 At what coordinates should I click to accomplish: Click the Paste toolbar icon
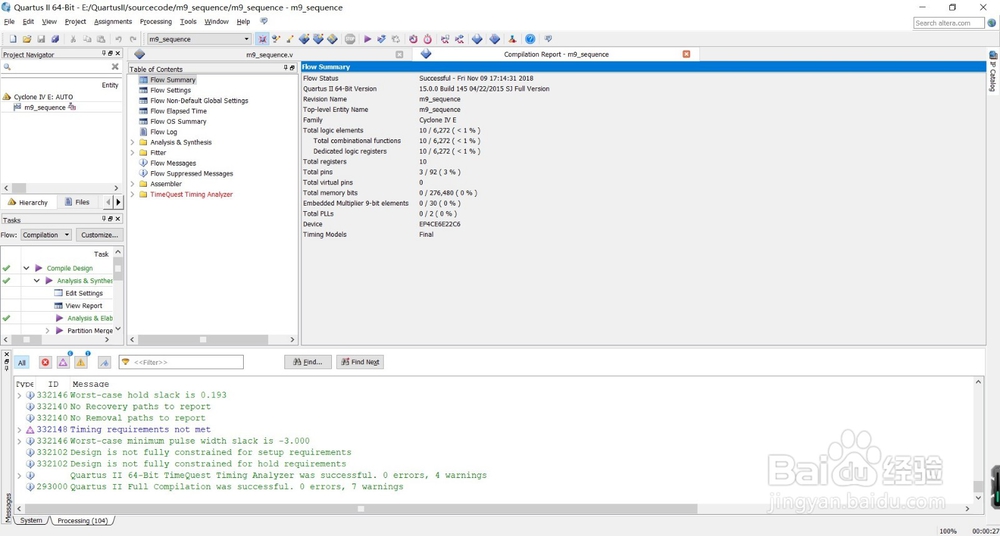pos(101,39)
